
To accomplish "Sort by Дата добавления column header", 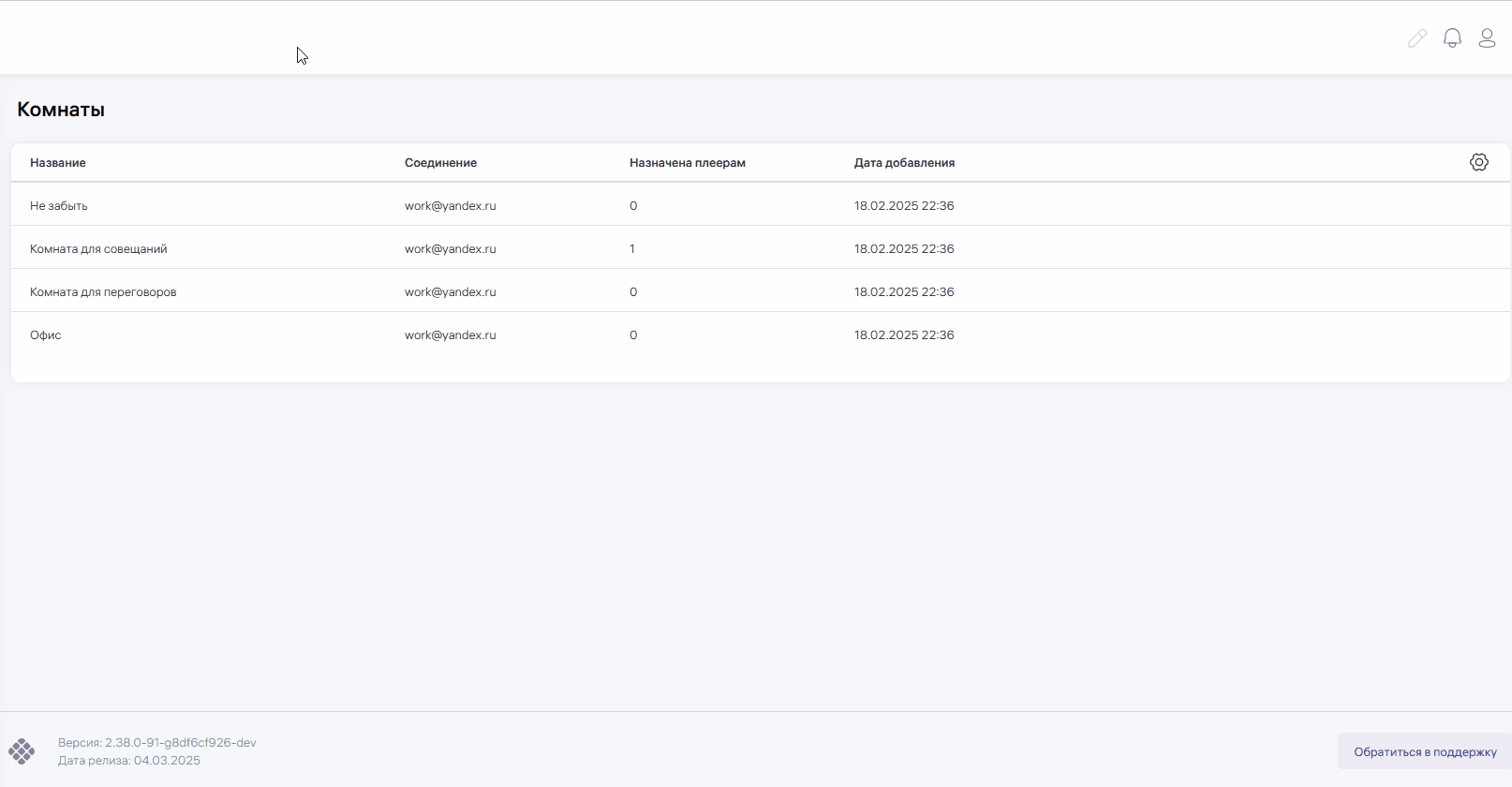I will [x=904, y=163].
